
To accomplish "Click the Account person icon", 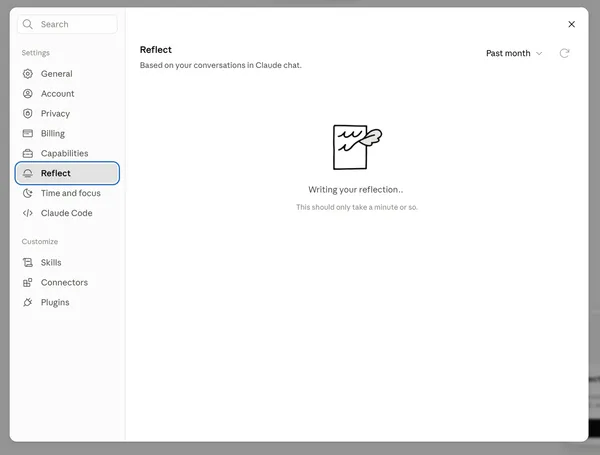I will tap(28, 93).
